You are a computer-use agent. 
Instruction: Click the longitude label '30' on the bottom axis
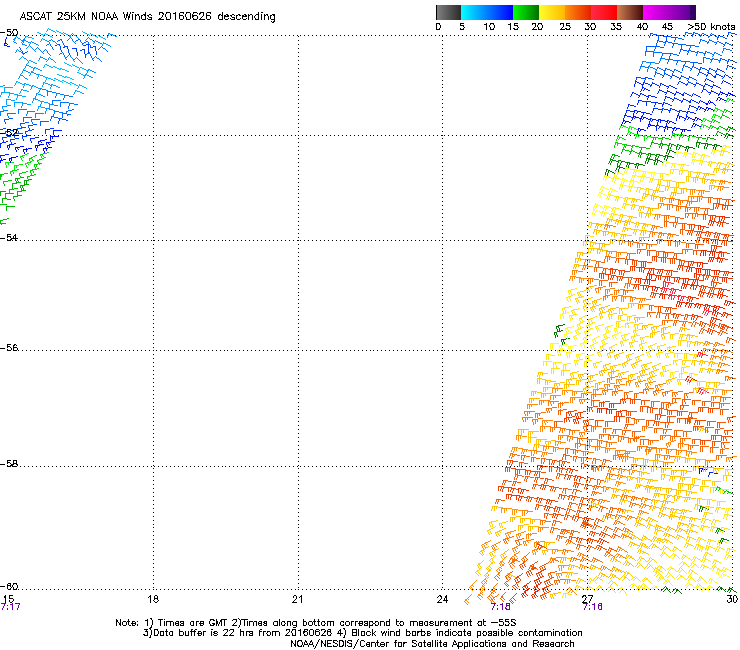pyautogui.click(x=732, y=599)
